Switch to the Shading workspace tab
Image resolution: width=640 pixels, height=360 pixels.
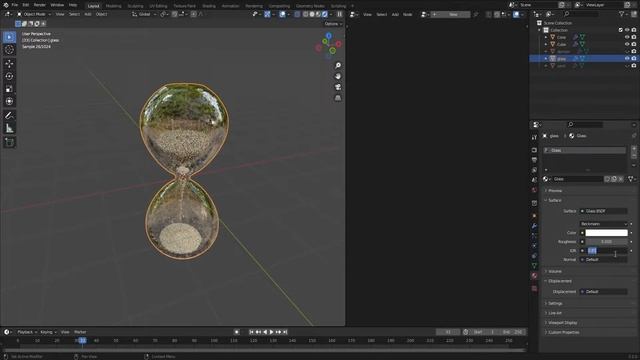click(209, 6)
